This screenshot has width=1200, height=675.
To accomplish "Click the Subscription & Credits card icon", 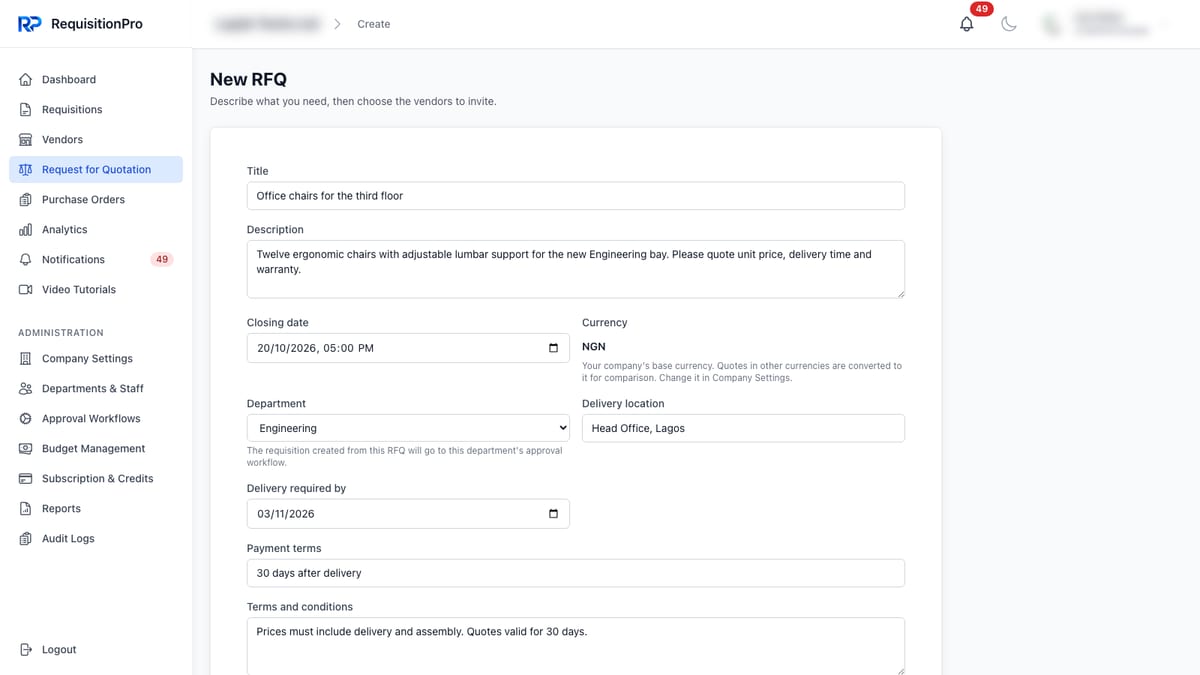I will pyautogui.click(x=26, y=478).
